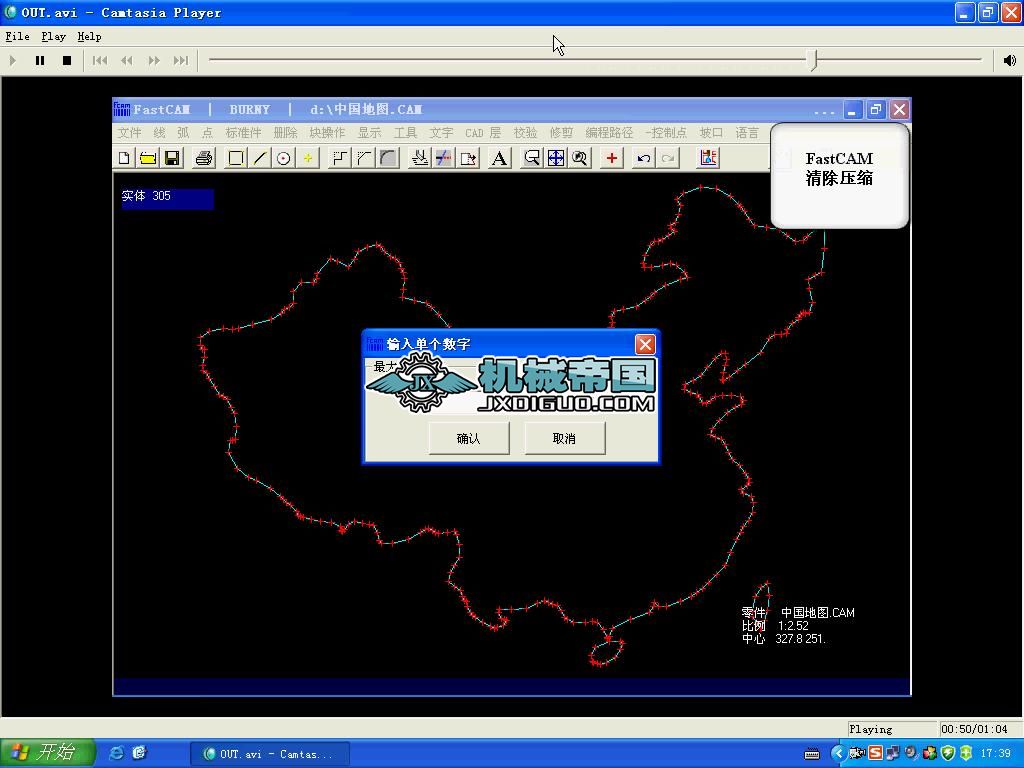Click the '00:50/01:04' time readout

point(974,729)
